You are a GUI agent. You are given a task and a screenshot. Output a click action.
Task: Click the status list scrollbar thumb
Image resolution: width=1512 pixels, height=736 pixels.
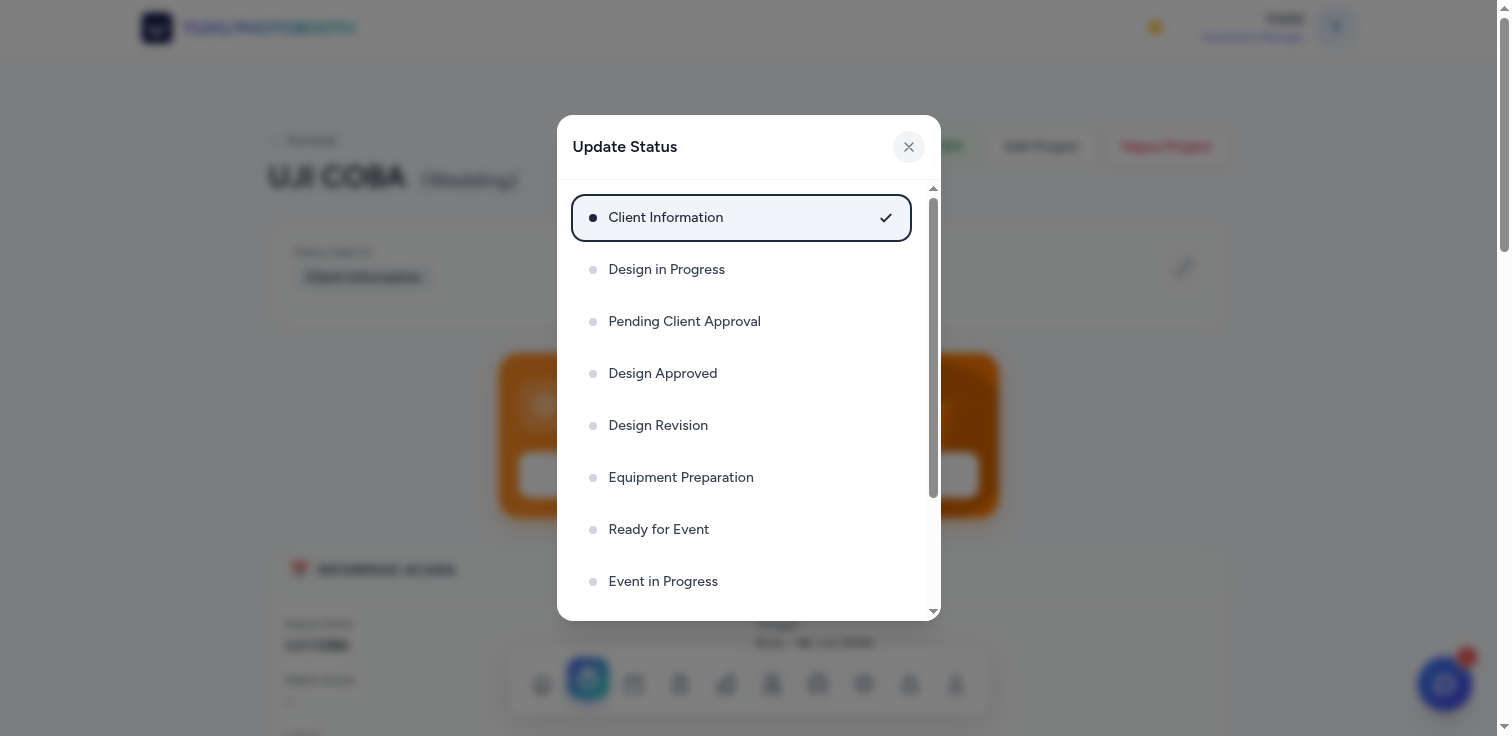(x=933, y=347)
